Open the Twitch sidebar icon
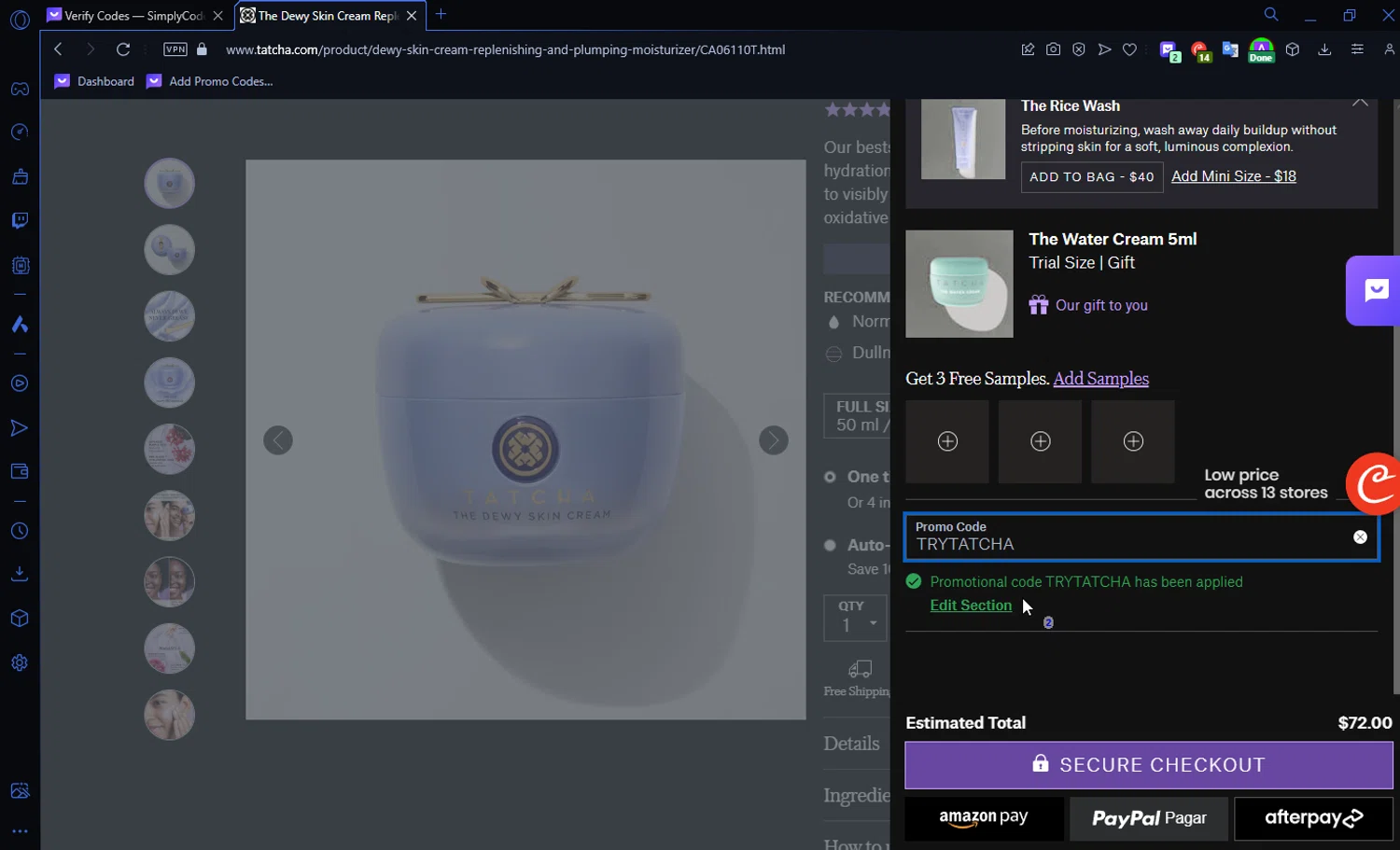This screenshot has height=850, width=1400. click(20, 221)
